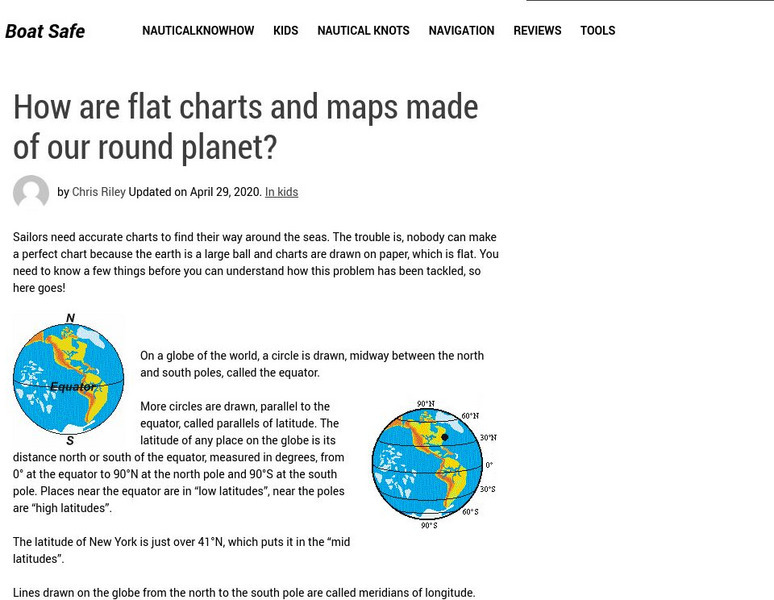The height and width of the screenshot is (600, 774).
Task: Open the REVIEWS menu item
Action: tap(537, 31)
